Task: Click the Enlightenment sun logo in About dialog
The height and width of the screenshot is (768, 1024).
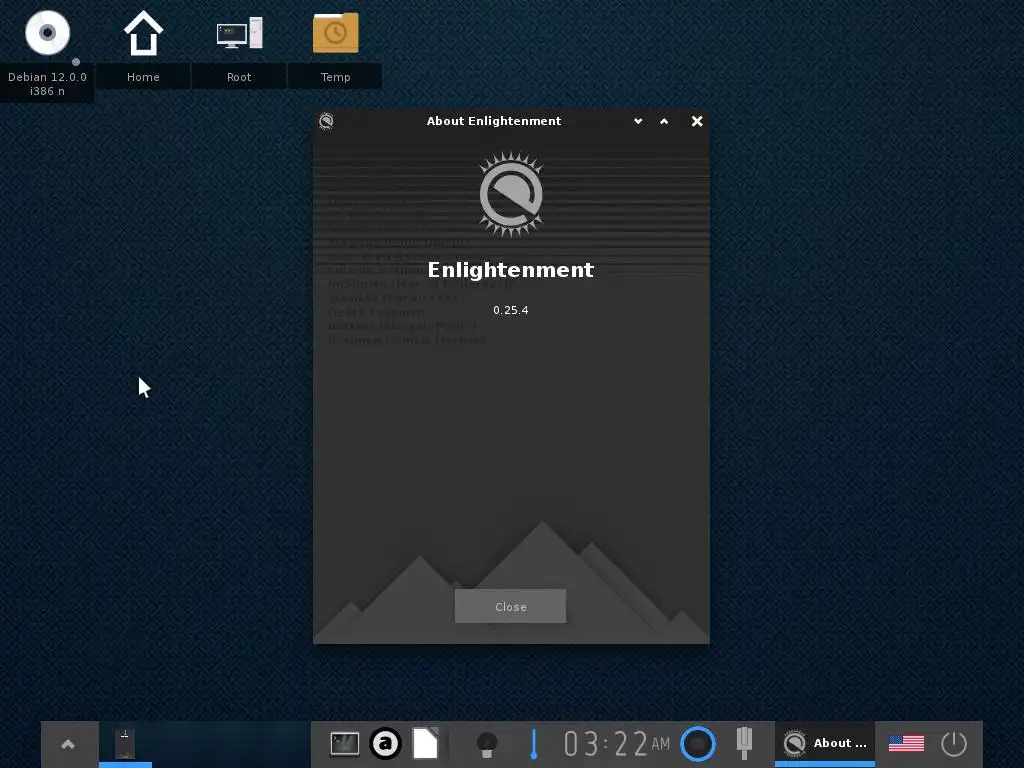Action: pyautogui.click(x=511, y=194)
